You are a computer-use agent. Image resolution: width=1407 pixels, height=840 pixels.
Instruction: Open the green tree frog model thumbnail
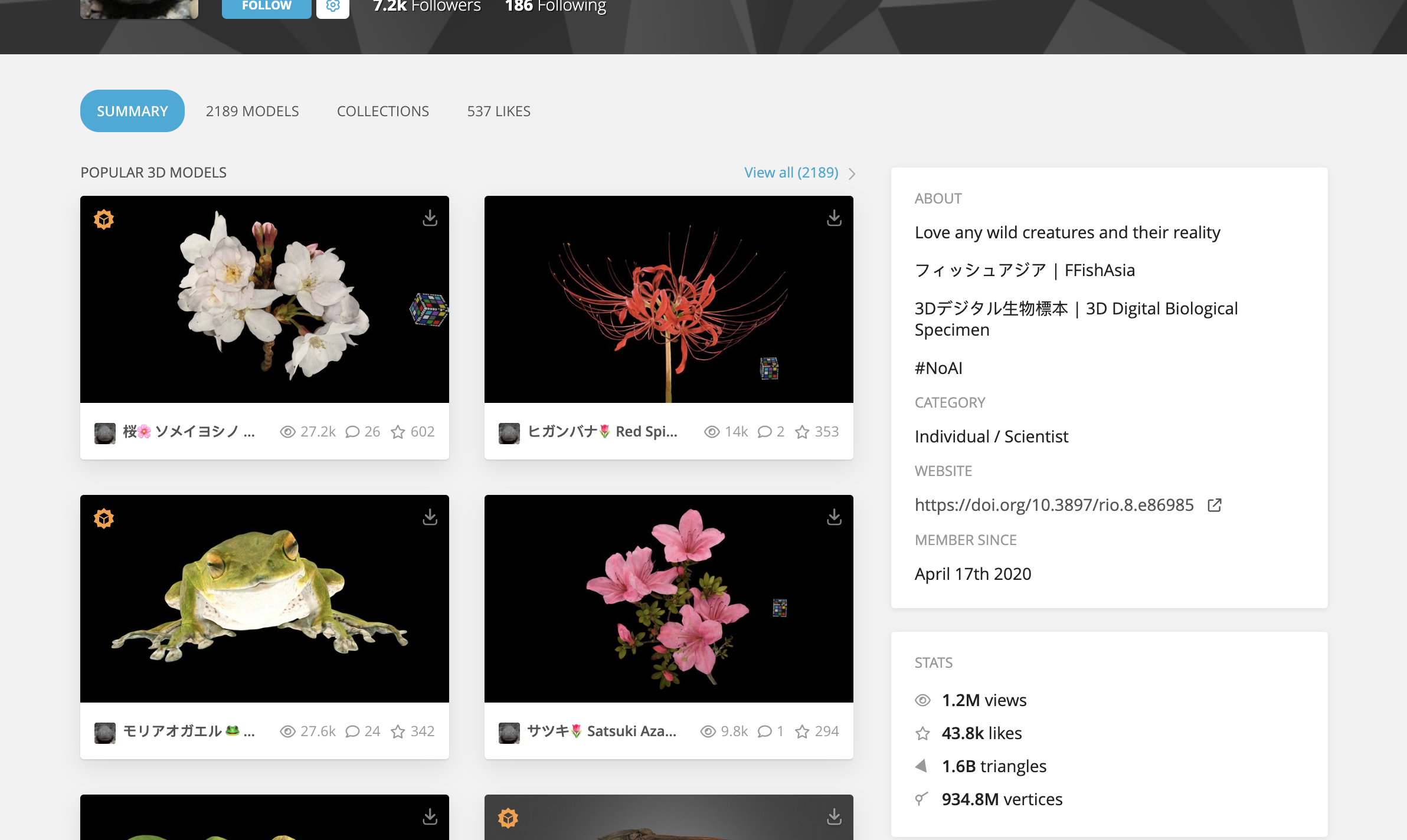pos(264,599)
